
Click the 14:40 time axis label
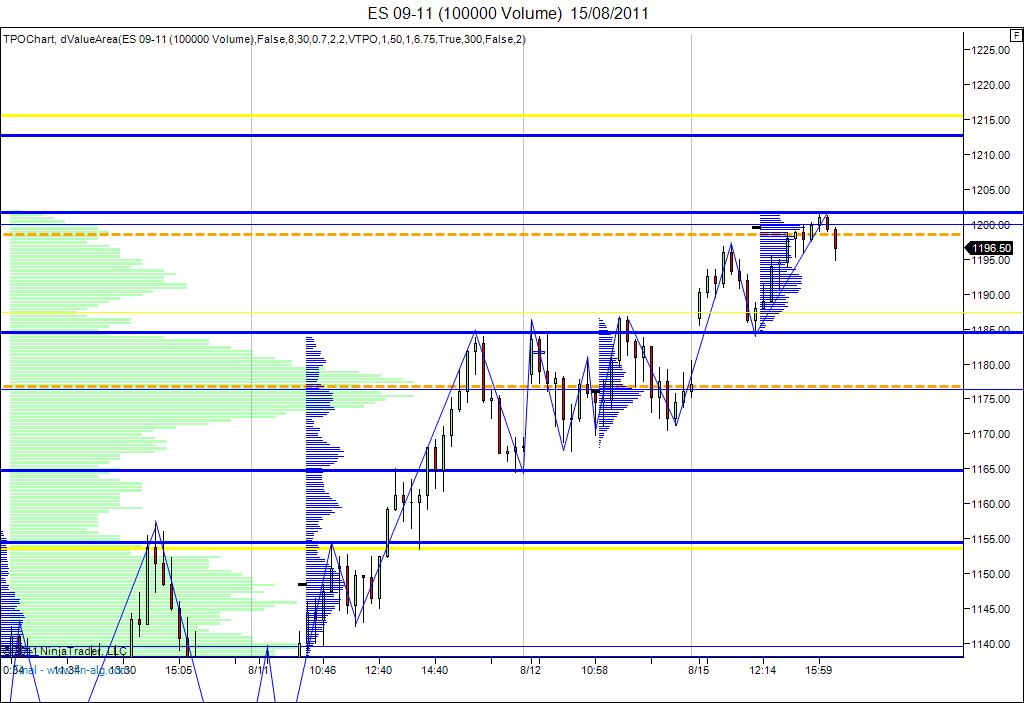pos(434,670)
